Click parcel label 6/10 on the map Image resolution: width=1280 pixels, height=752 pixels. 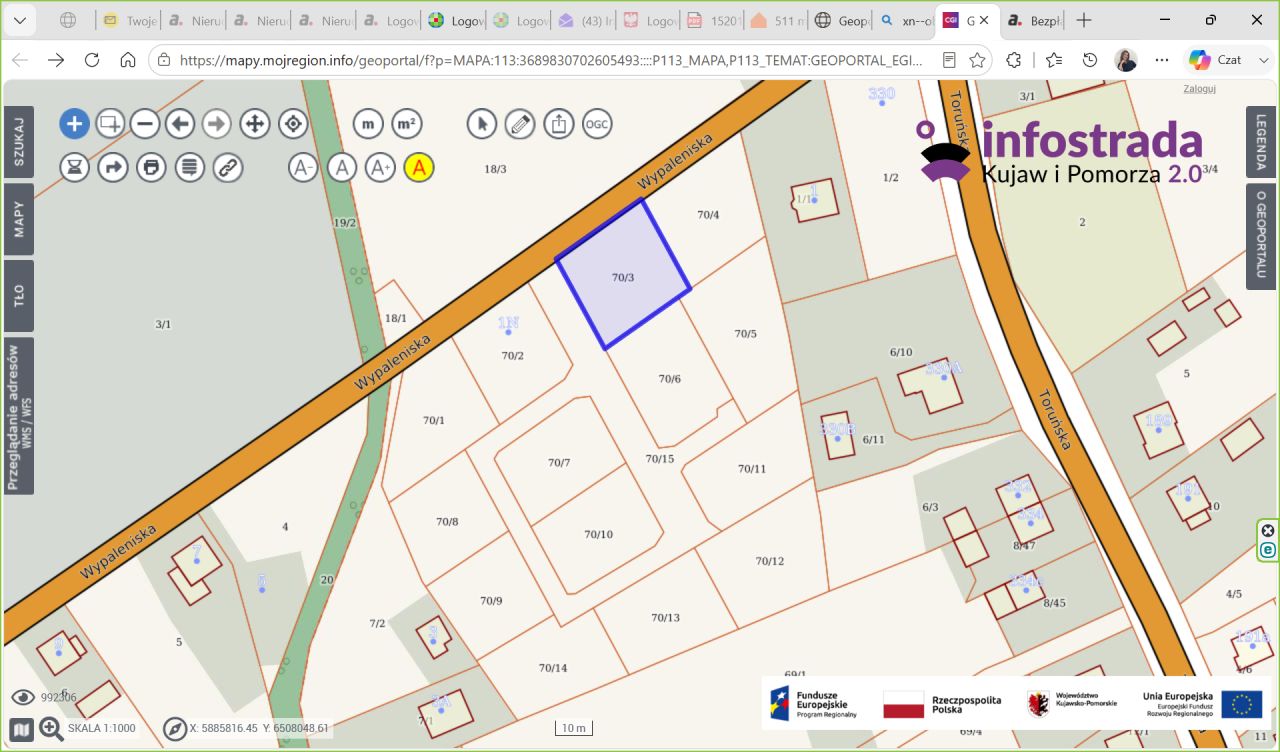coord(901,352)
